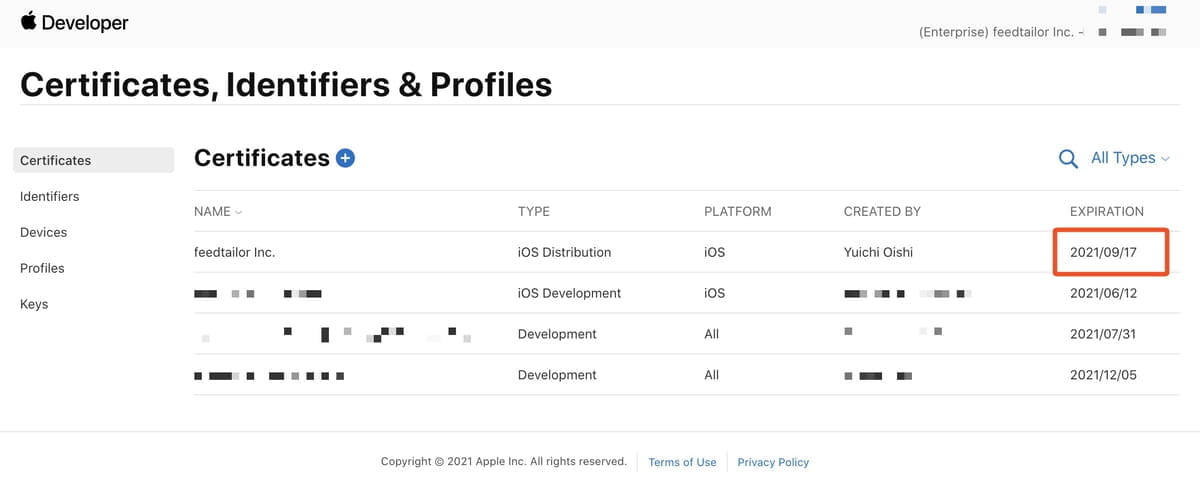
Task: Add a new certificate with the plus icon
Action: [x=346, y=158]
